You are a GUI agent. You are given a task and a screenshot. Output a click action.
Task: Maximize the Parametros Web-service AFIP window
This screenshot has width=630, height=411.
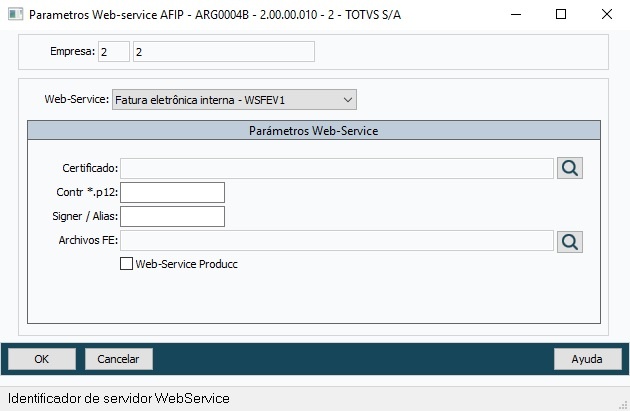561,15
